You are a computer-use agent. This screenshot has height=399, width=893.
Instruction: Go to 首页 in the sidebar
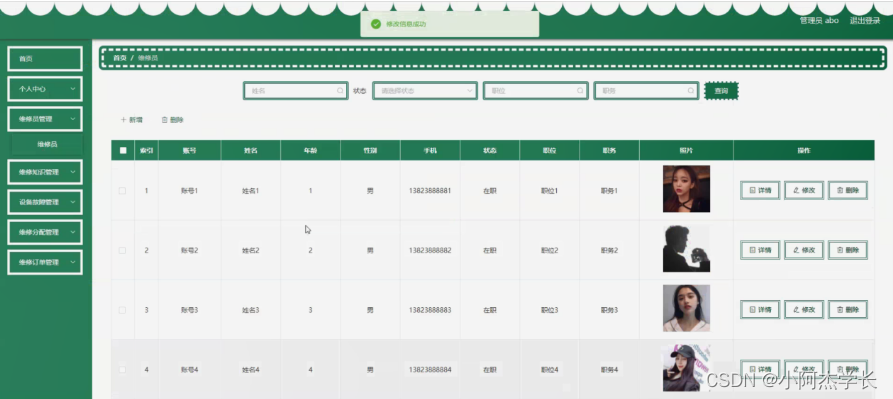[x=45, y=59]
